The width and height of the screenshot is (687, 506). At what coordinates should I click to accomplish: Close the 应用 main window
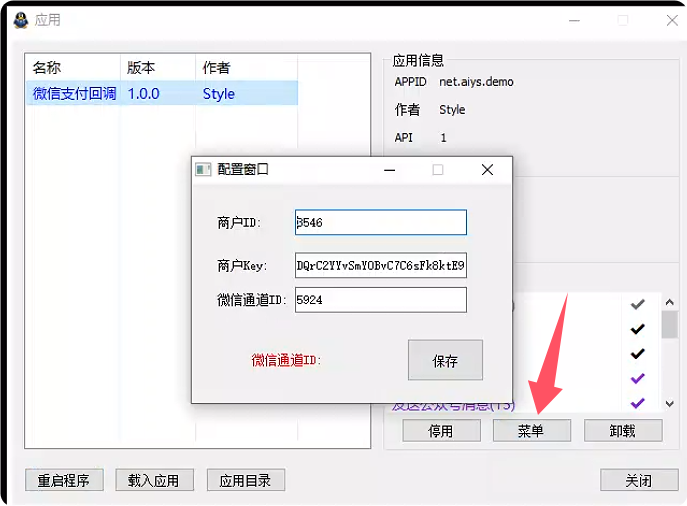click(x=672, y=20)
